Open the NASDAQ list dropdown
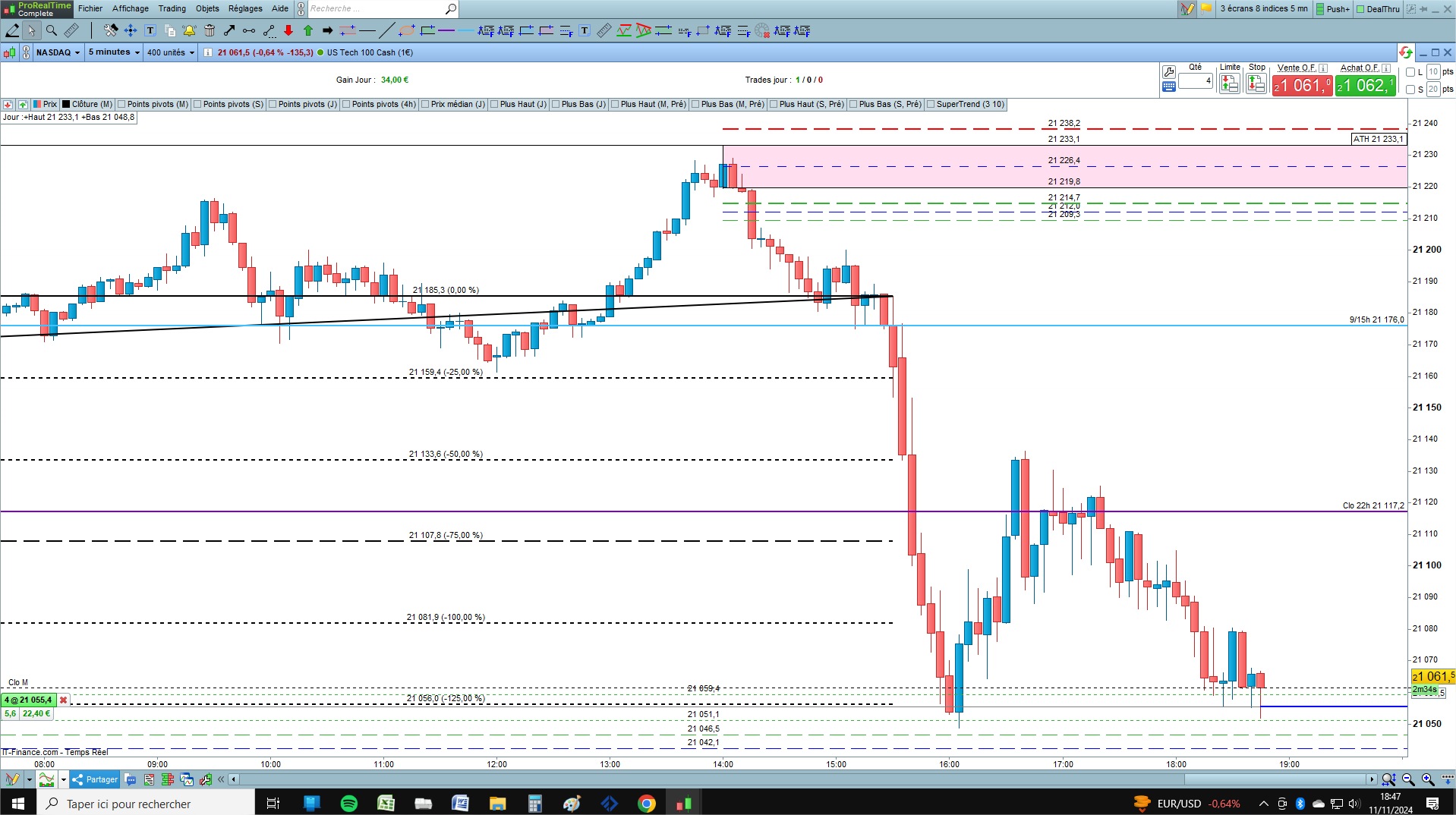The width and height of the screenshot is (1456, 815). click(58, 52)
